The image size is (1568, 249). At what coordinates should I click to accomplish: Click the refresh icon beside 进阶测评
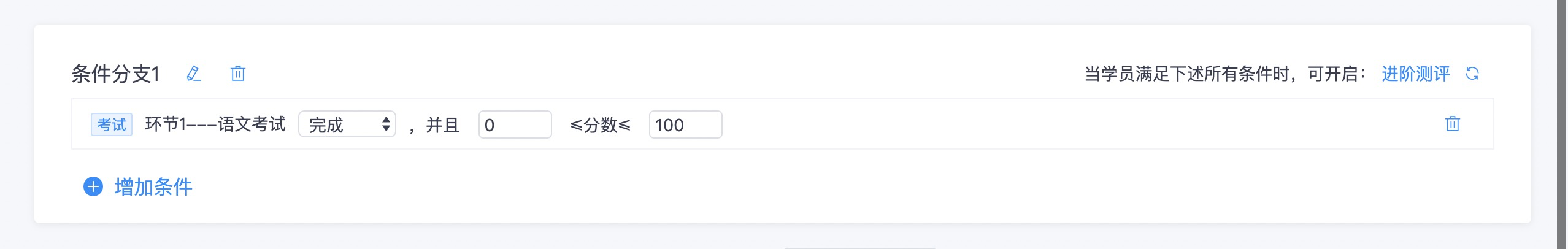[x=1472, y=74]
